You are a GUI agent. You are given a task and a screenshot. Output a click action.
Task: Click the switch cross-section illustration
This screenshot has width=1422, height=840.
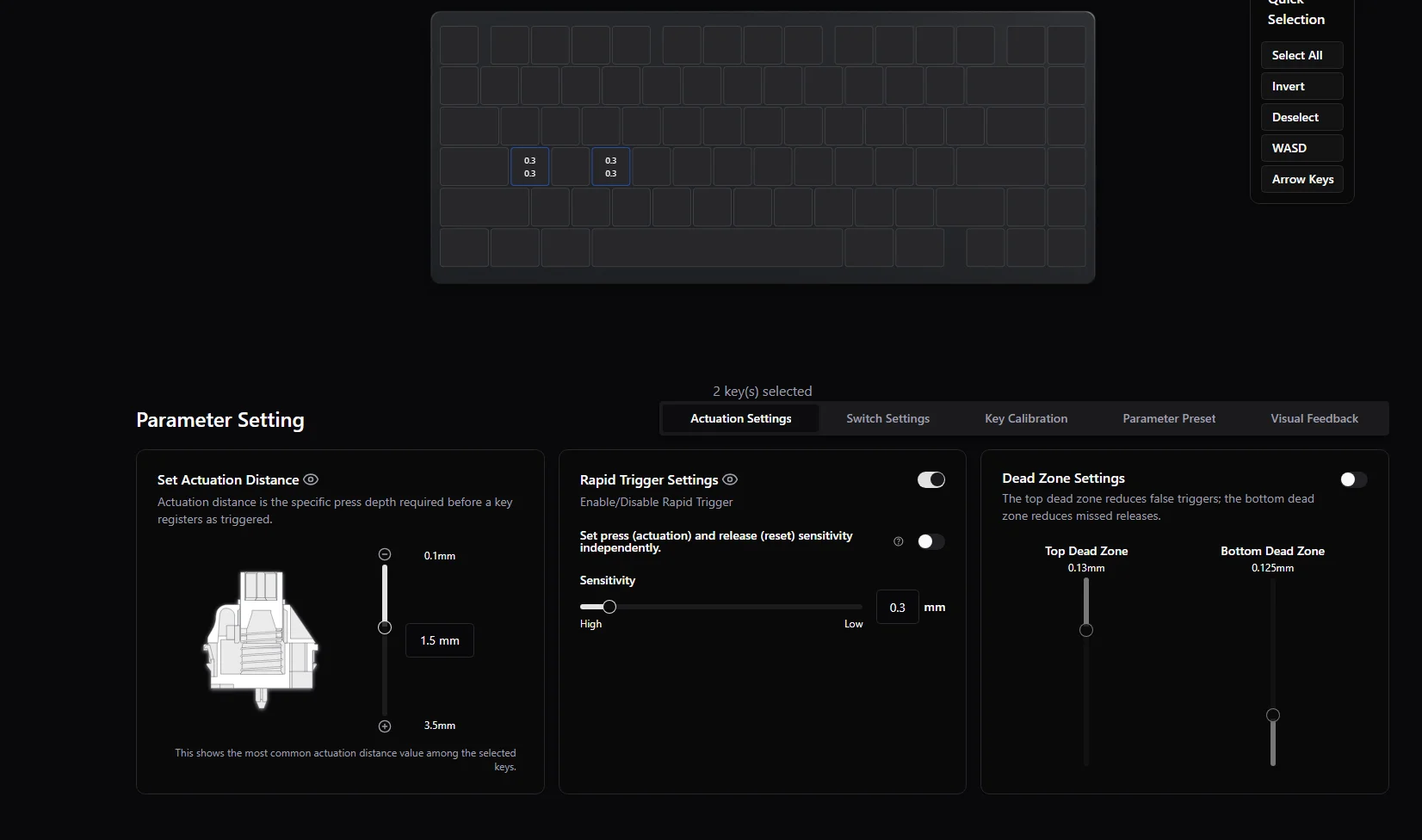[x=261, y=639]
